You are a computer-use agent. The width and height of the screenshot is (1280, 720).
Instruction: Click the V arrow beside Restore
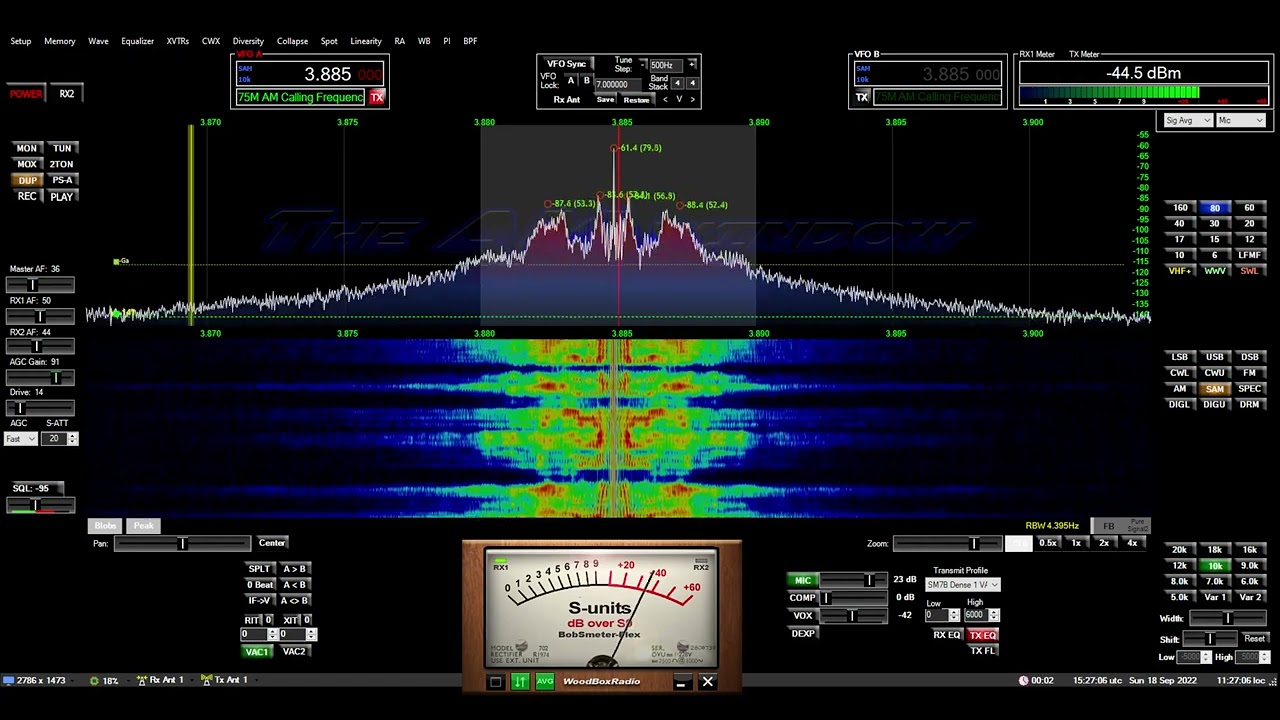[x=679, y=100]
